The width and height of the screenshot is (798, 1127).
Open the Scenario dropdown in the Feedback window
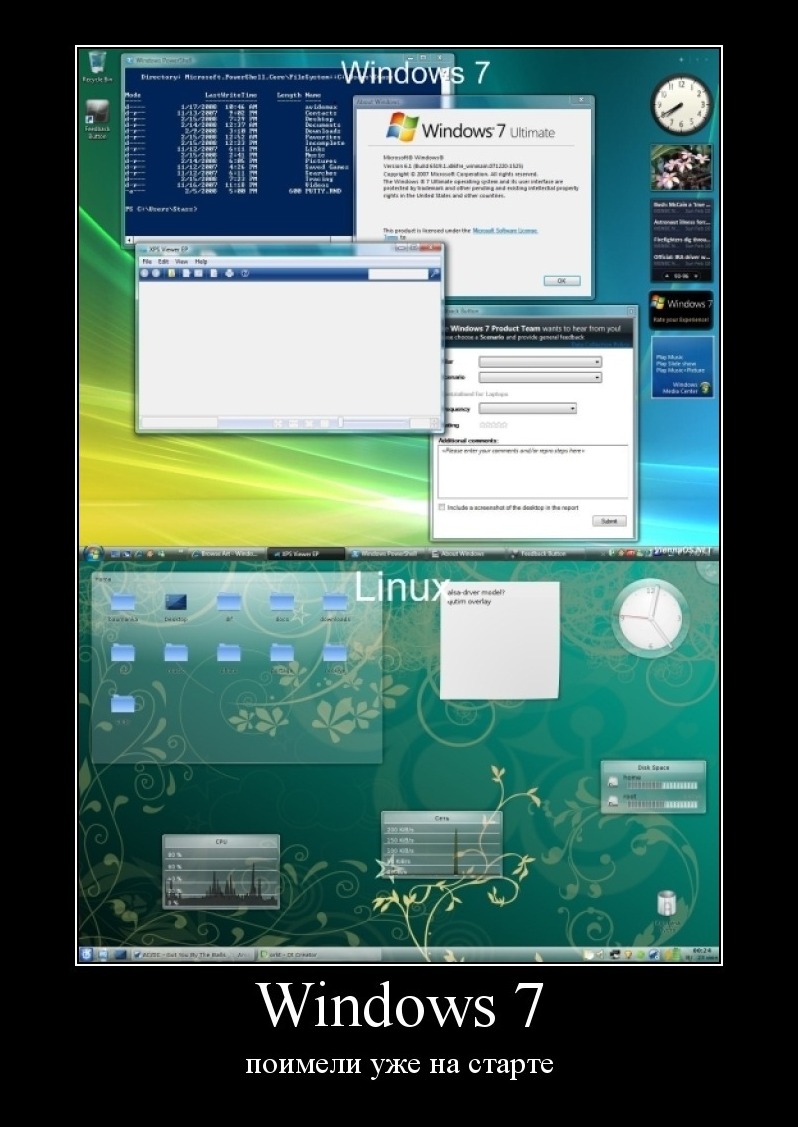[540, 377]
